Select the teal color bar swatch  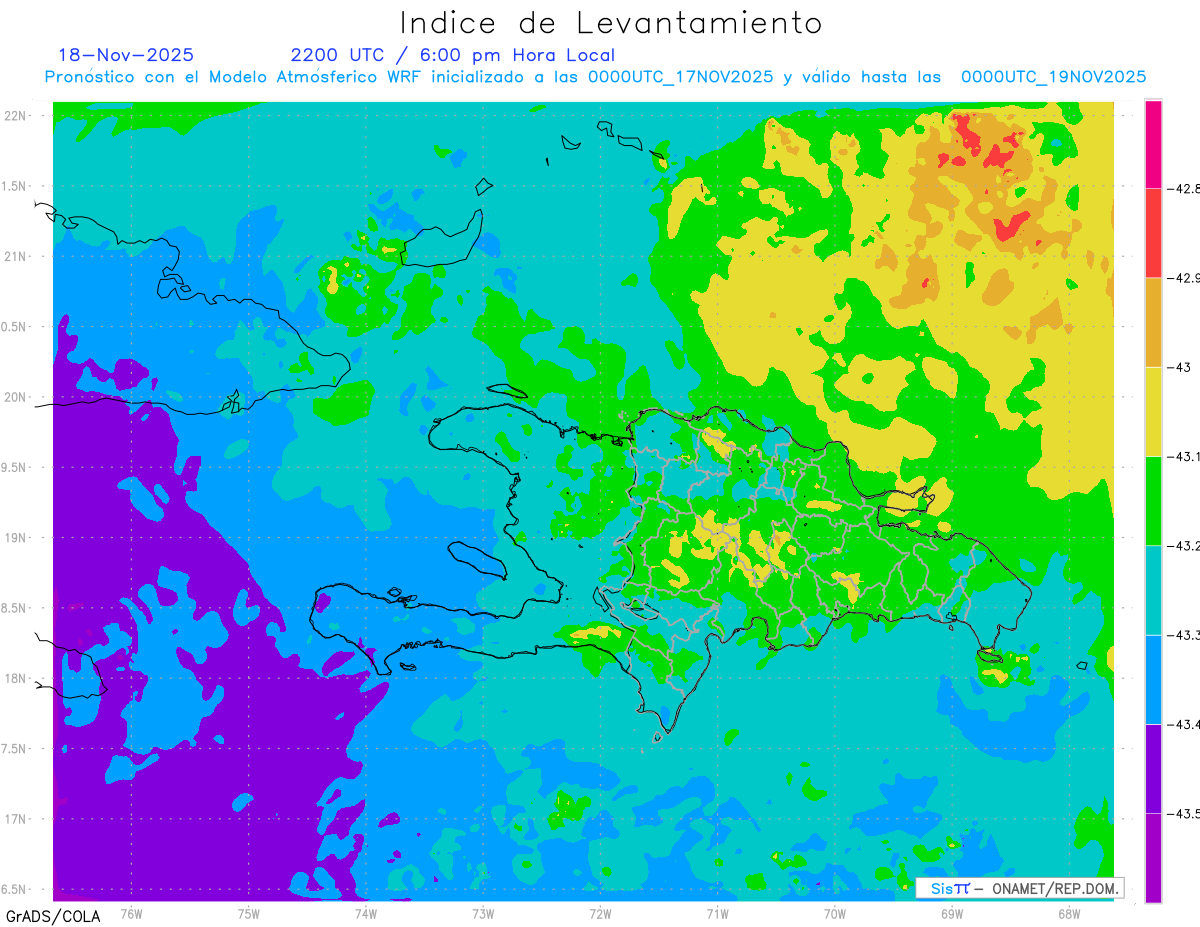point(1153,590)
